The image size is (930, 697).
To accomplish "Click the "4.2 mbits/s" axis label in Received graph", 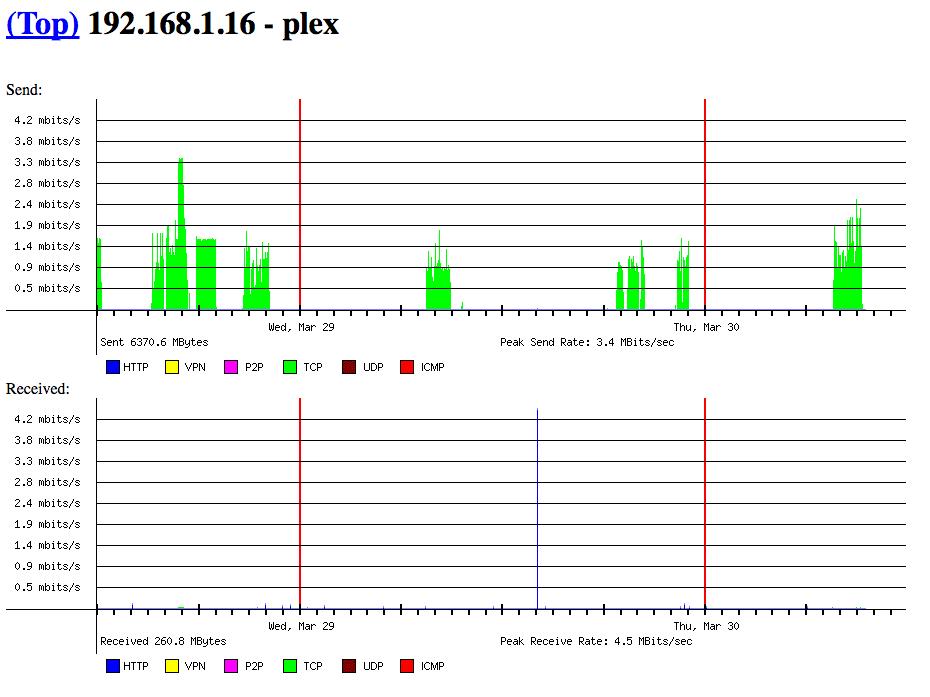I will (x=47, y=419).
